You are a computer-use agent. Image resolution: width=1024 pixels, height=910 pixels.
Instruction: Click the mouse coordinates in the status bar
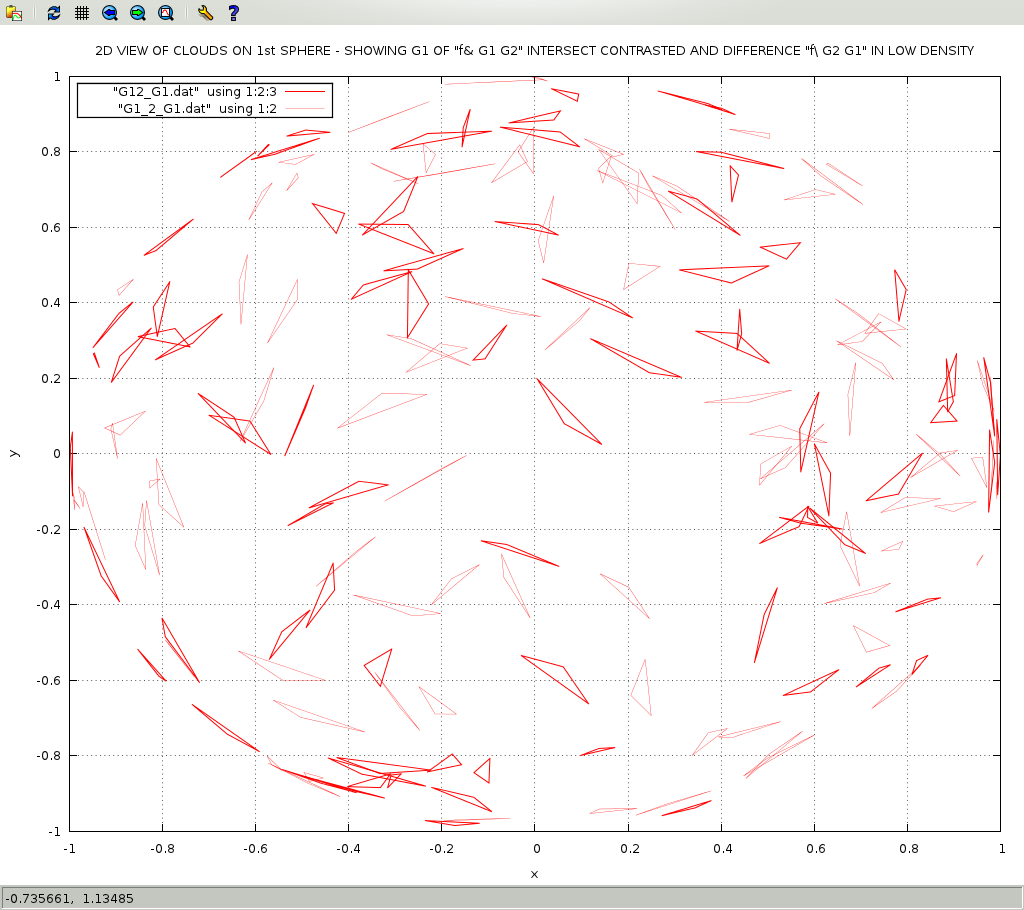tap(70, 898)
